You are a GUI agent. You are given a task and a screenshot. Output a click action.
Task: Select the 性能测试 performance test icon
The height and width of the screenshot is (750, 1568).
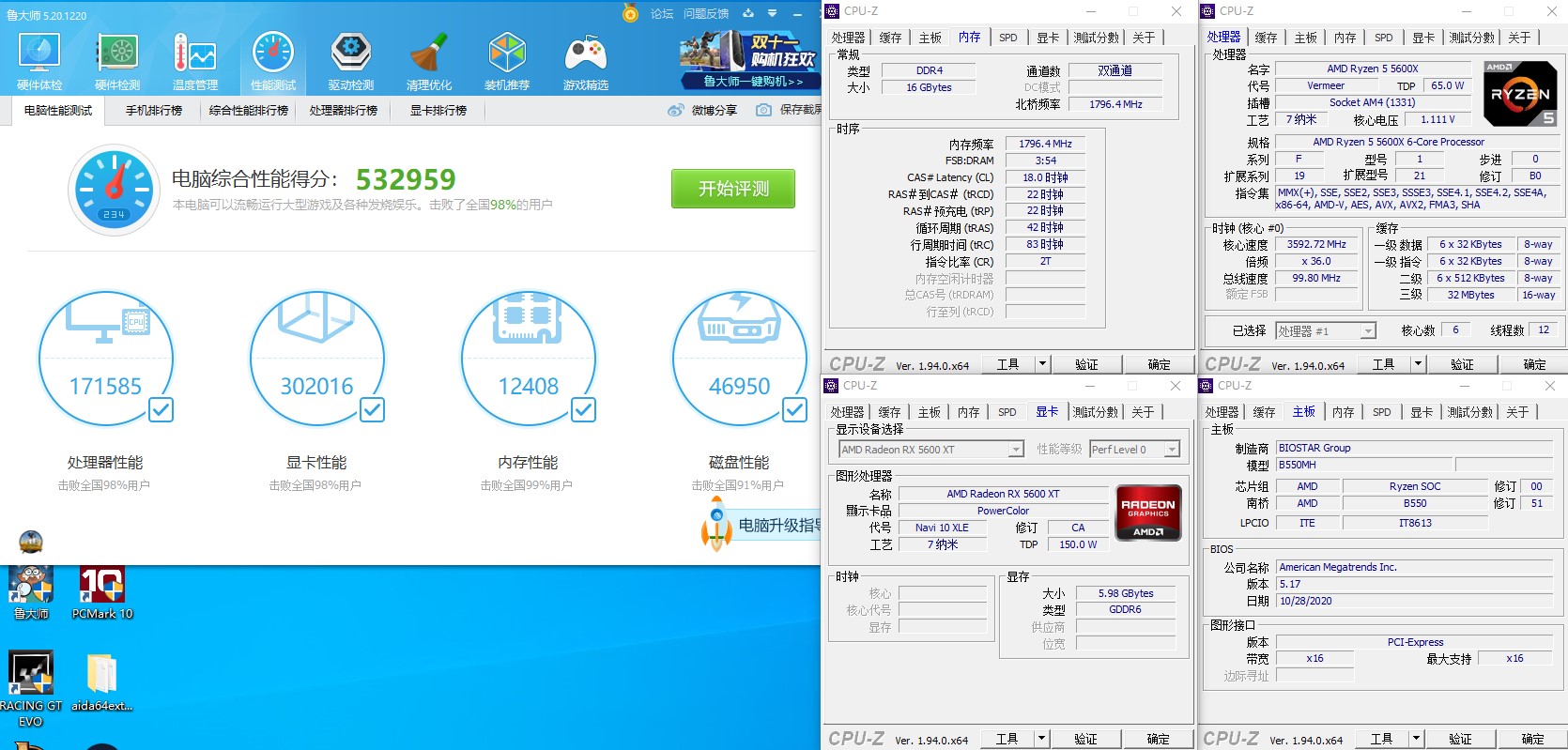273,54
